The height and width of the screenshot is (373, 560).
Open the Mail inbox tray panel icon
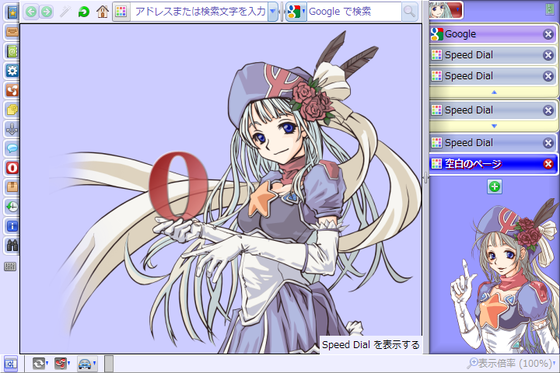(12, 32)
